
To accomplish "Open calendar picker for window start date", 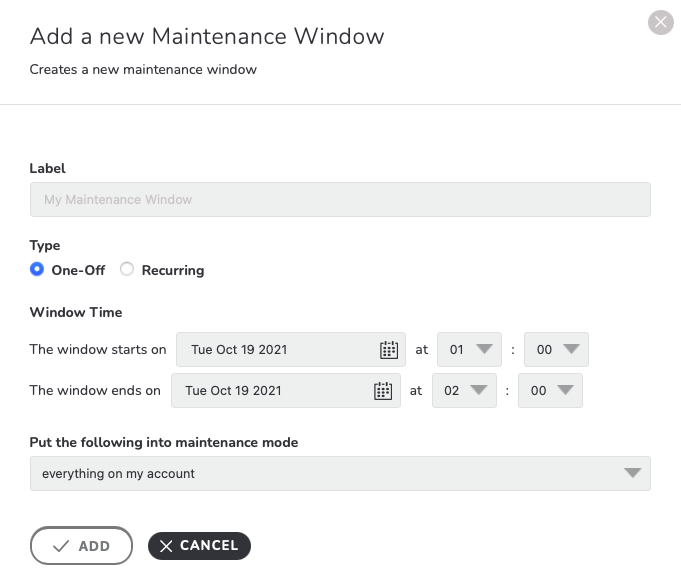I will 389,350.
